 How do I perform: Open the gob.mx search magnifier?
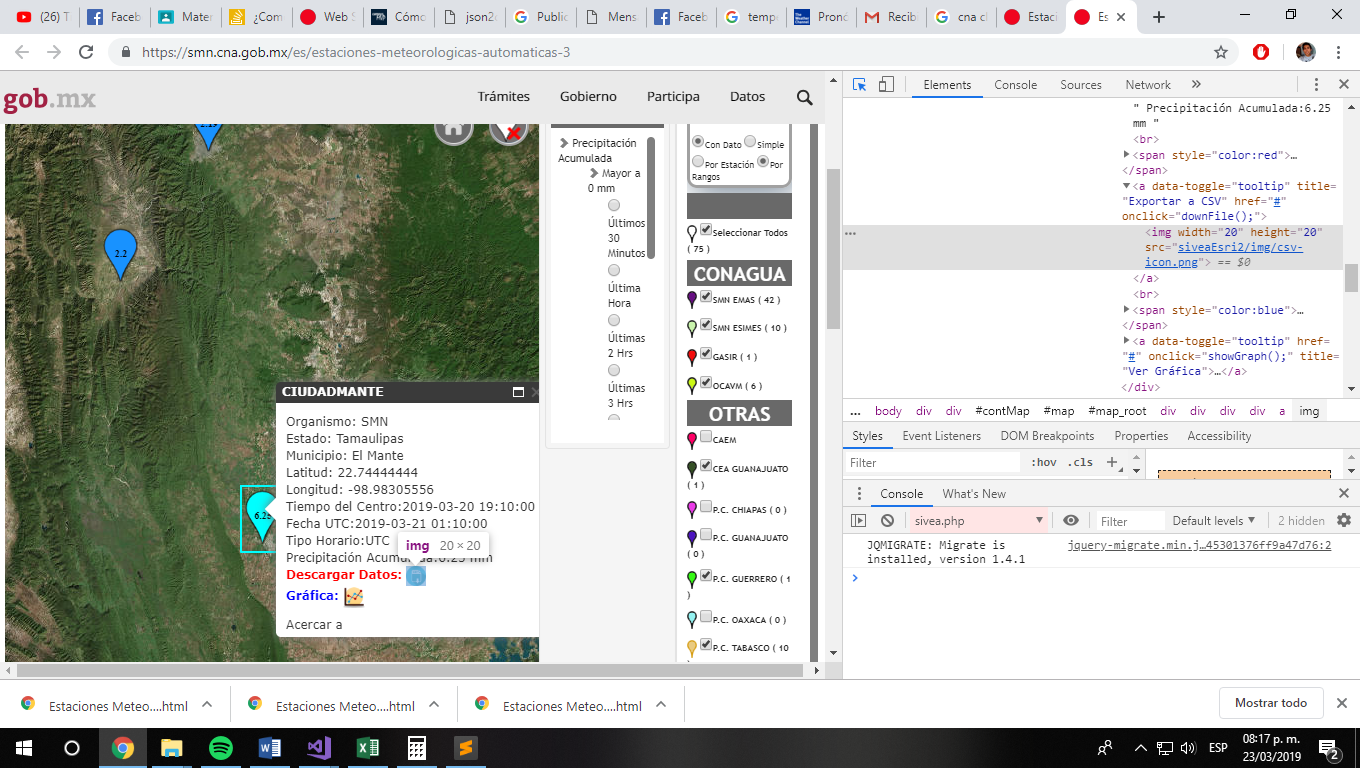click(x=804, y=97)
